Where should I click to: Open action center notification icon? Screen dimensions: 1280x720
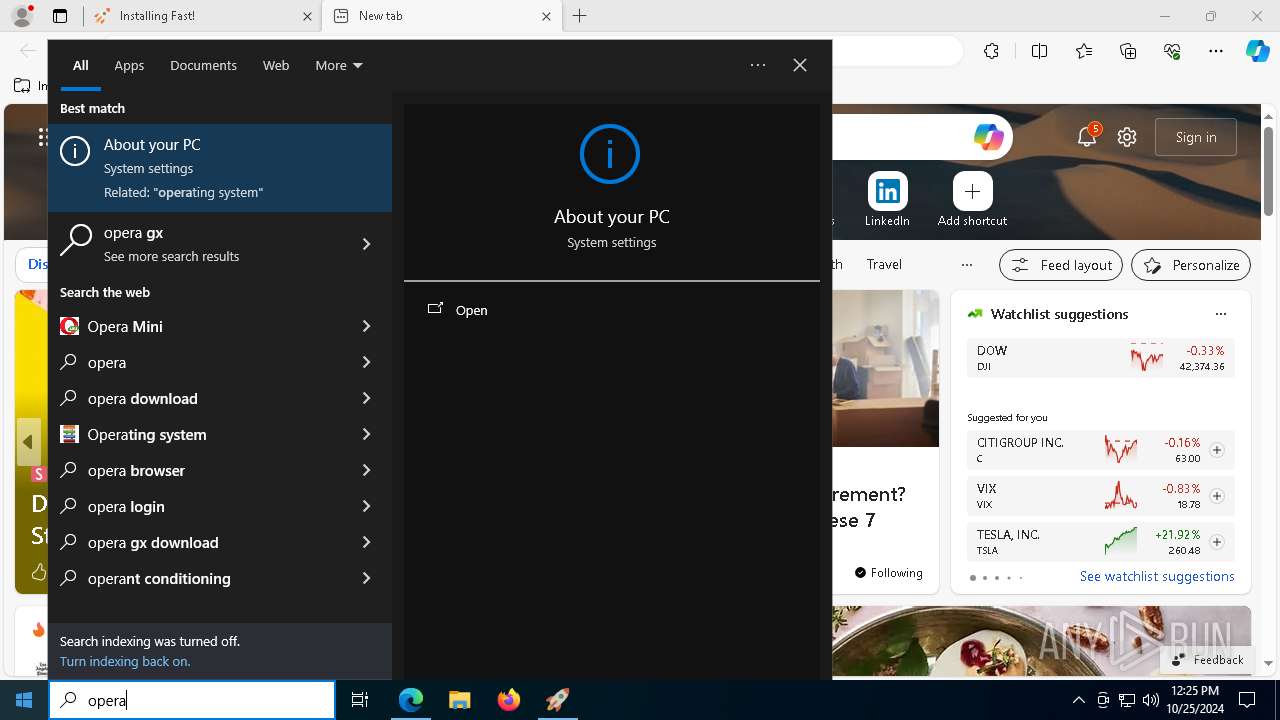tap(1247, 700)
